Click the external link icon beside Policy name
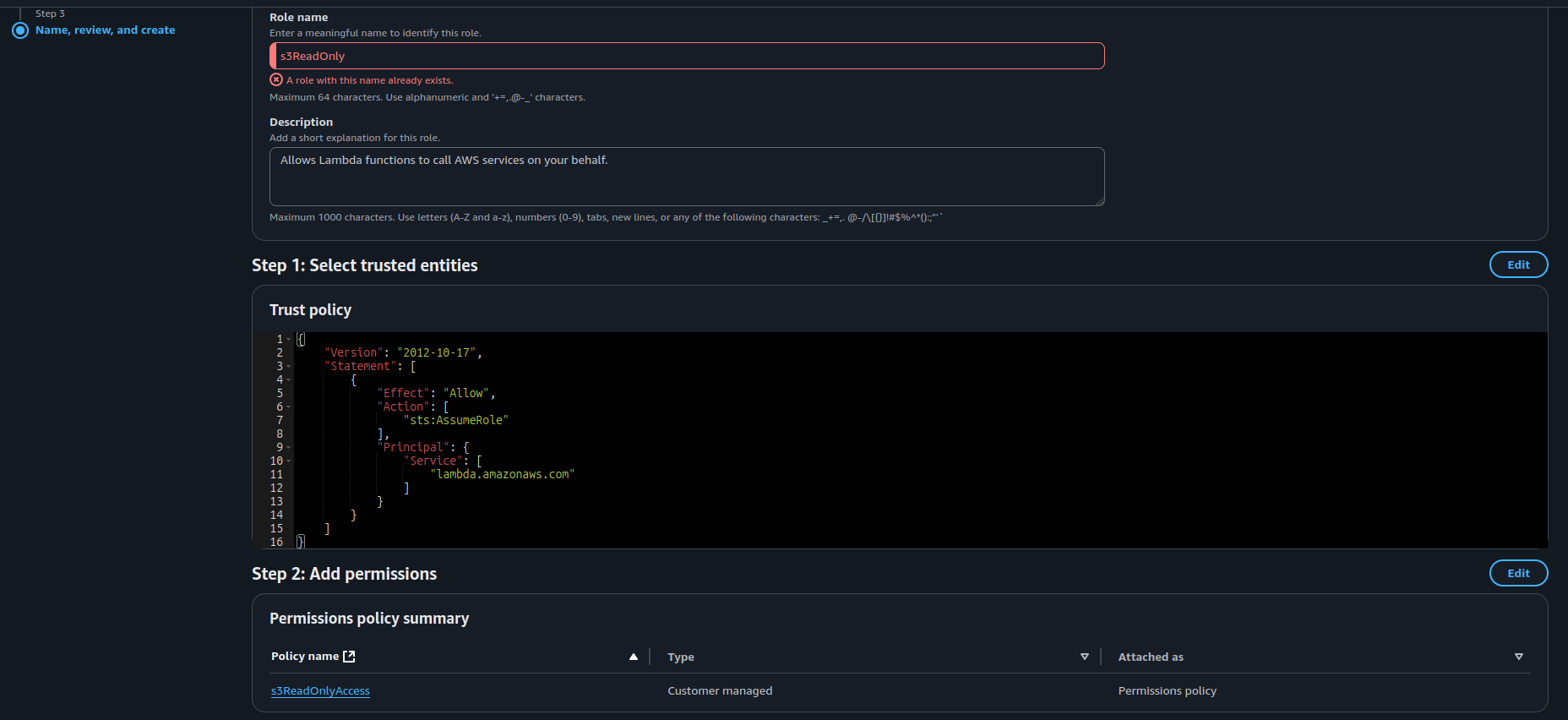Viewport: 1568px width, 720px height. (x=349, y=657)
